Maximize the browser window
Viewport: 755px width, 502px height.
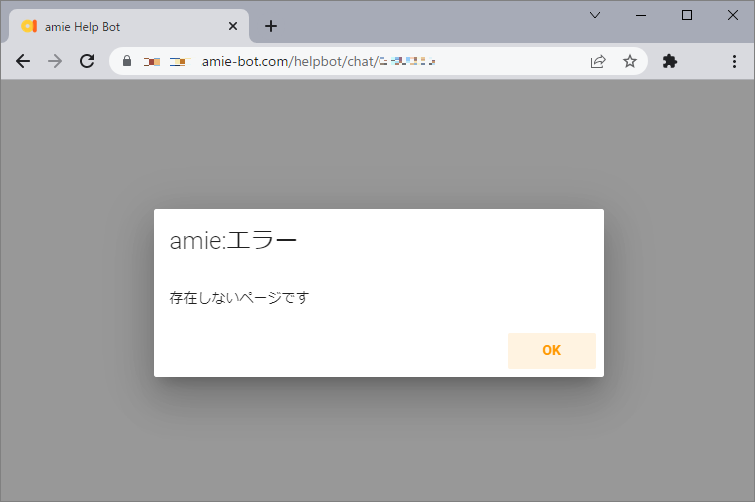point(687,15)
